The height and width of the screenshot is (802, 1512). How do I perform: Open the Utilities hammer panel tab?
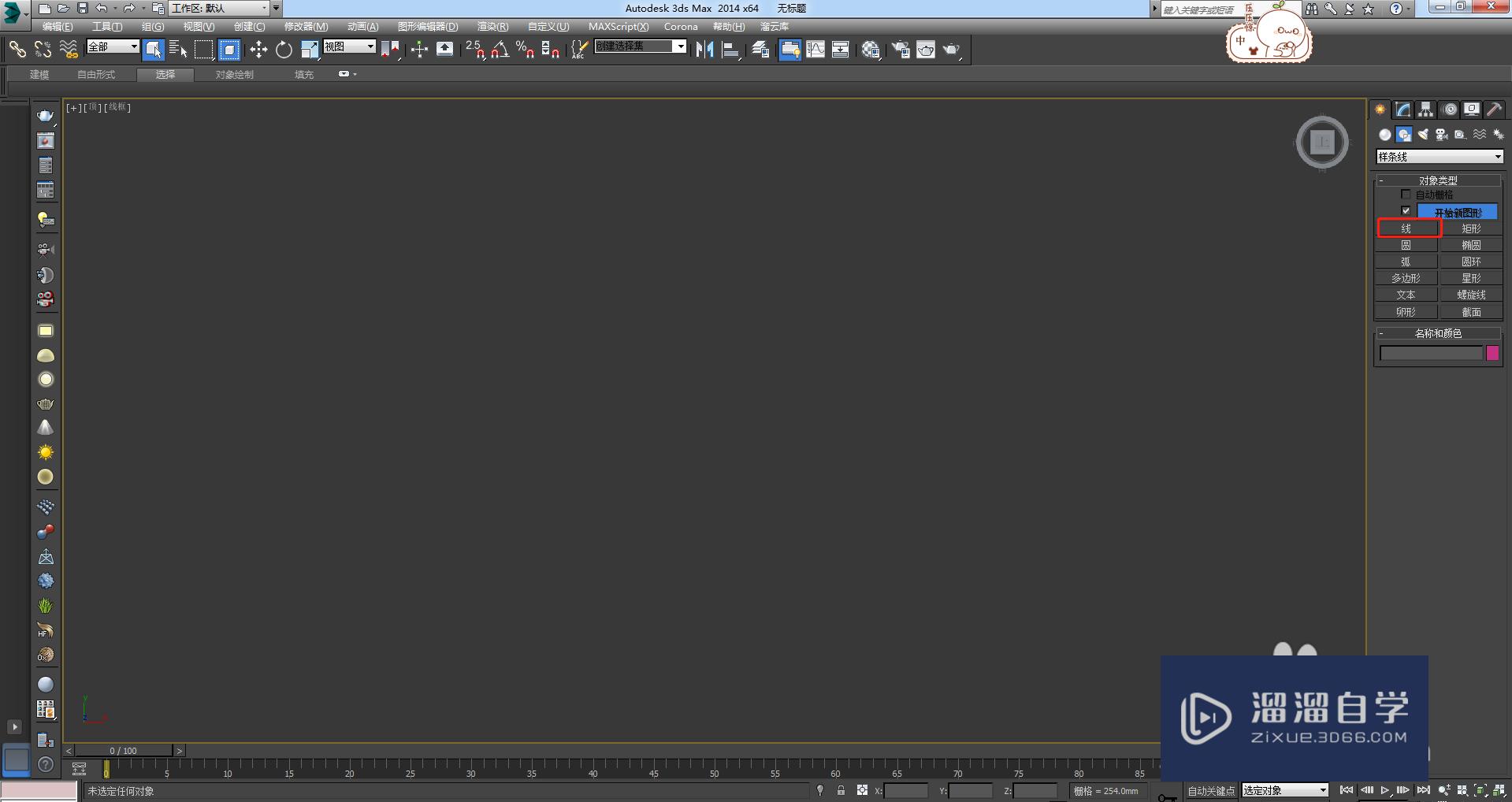[1495, 110]
